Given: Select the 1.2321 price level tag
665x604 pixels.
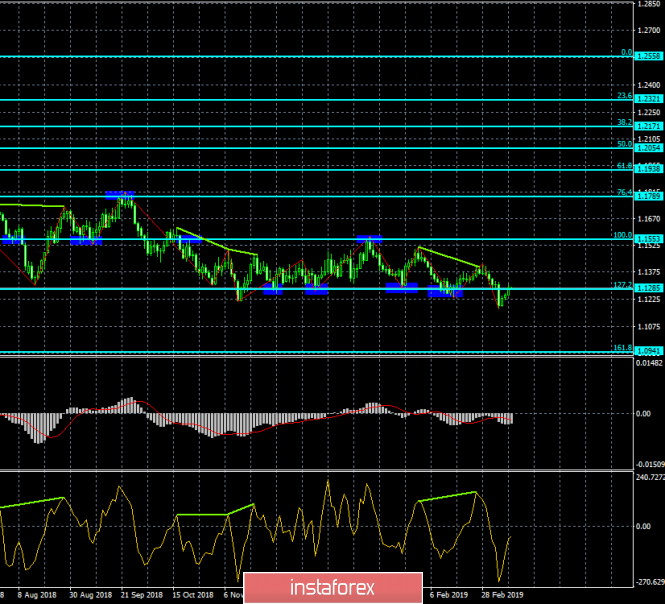Looking at the screenshot, I should tap(649, 99).
